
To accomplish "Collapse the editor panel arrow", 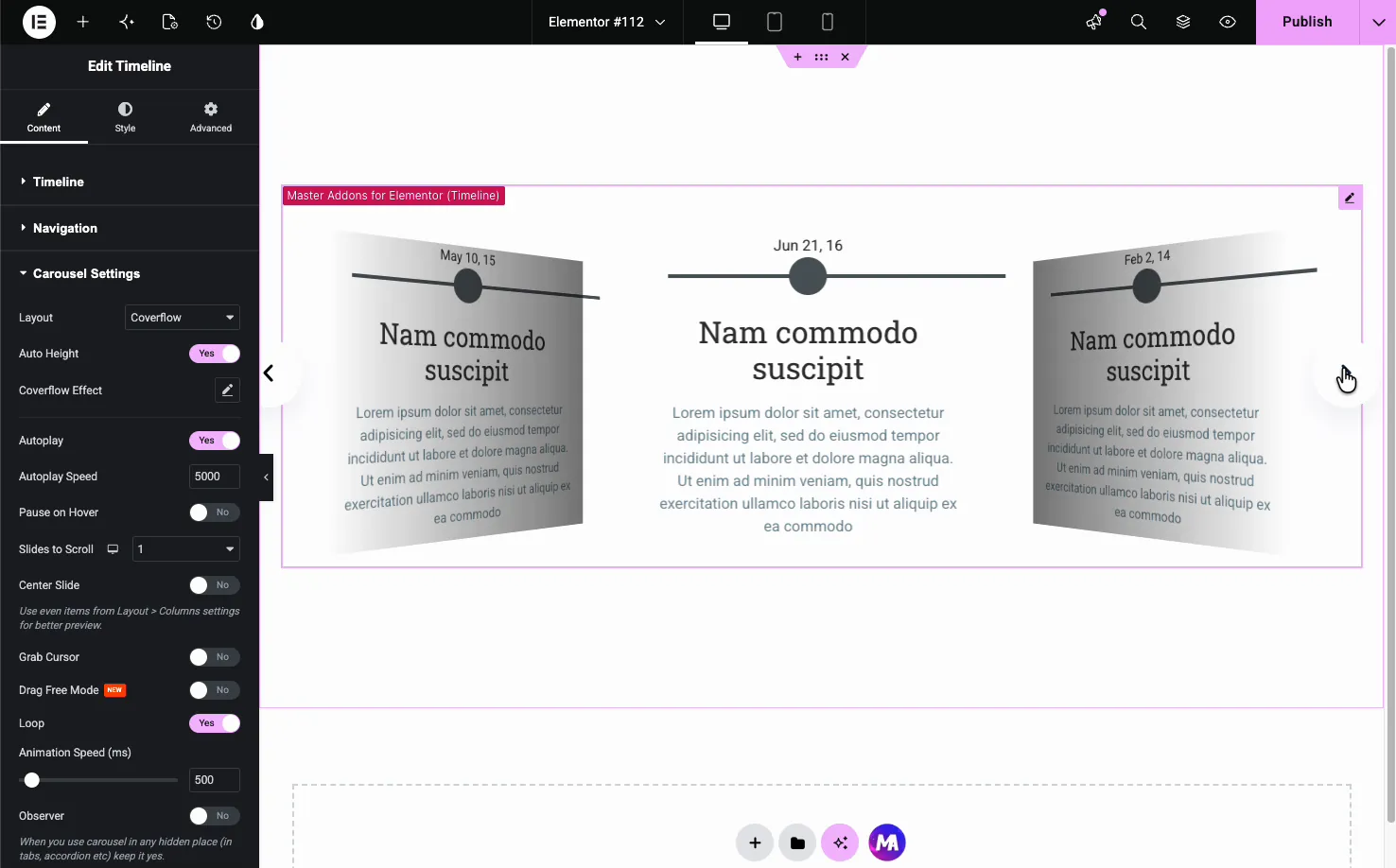I will [x=266, y=477].
